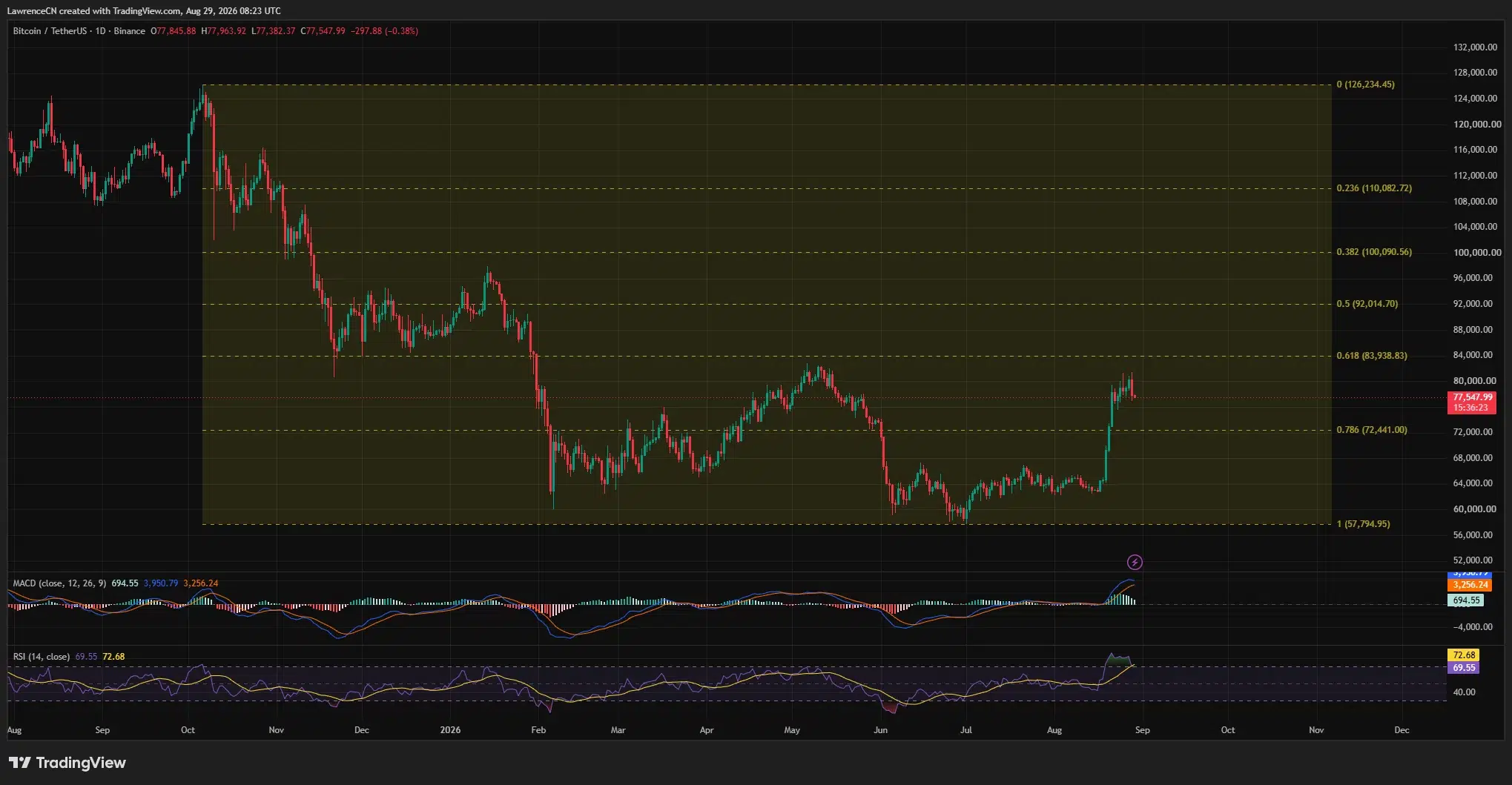
Task: Click the Feb label on time axis
Action: [x=538, y=730]
